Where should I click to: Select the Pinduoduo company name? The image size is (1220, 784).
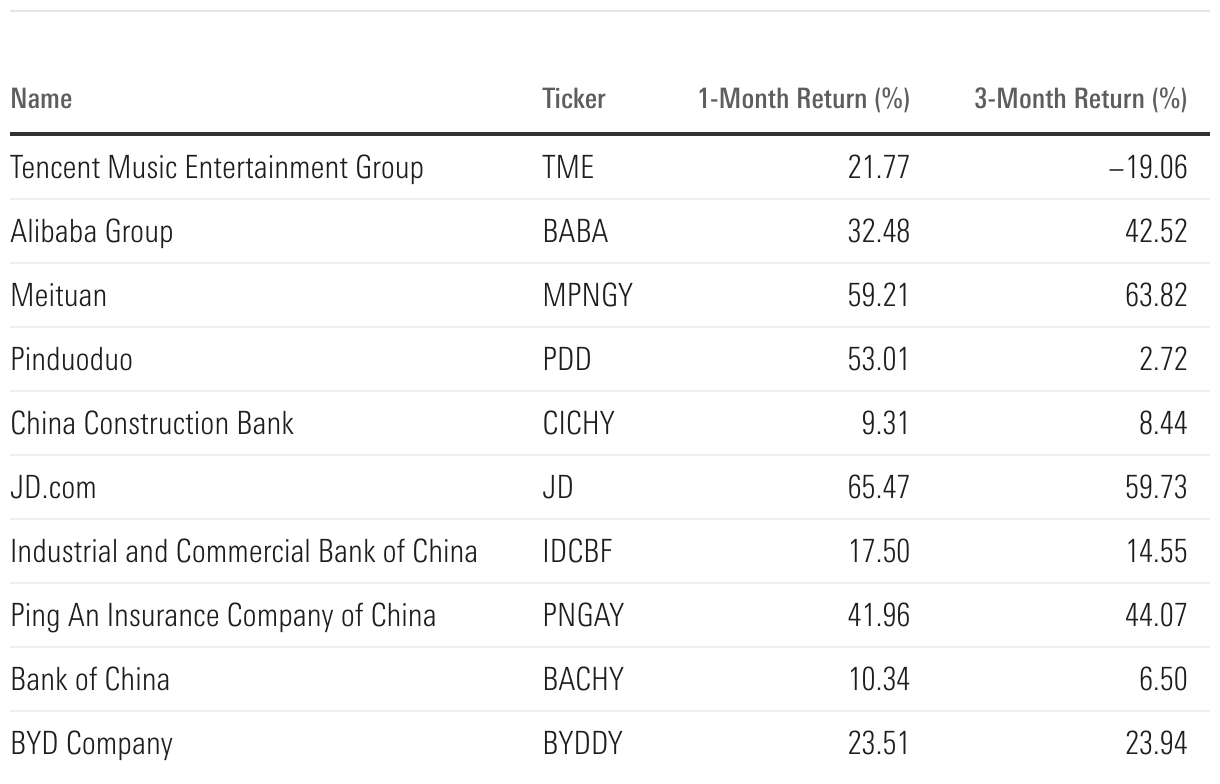71,359
